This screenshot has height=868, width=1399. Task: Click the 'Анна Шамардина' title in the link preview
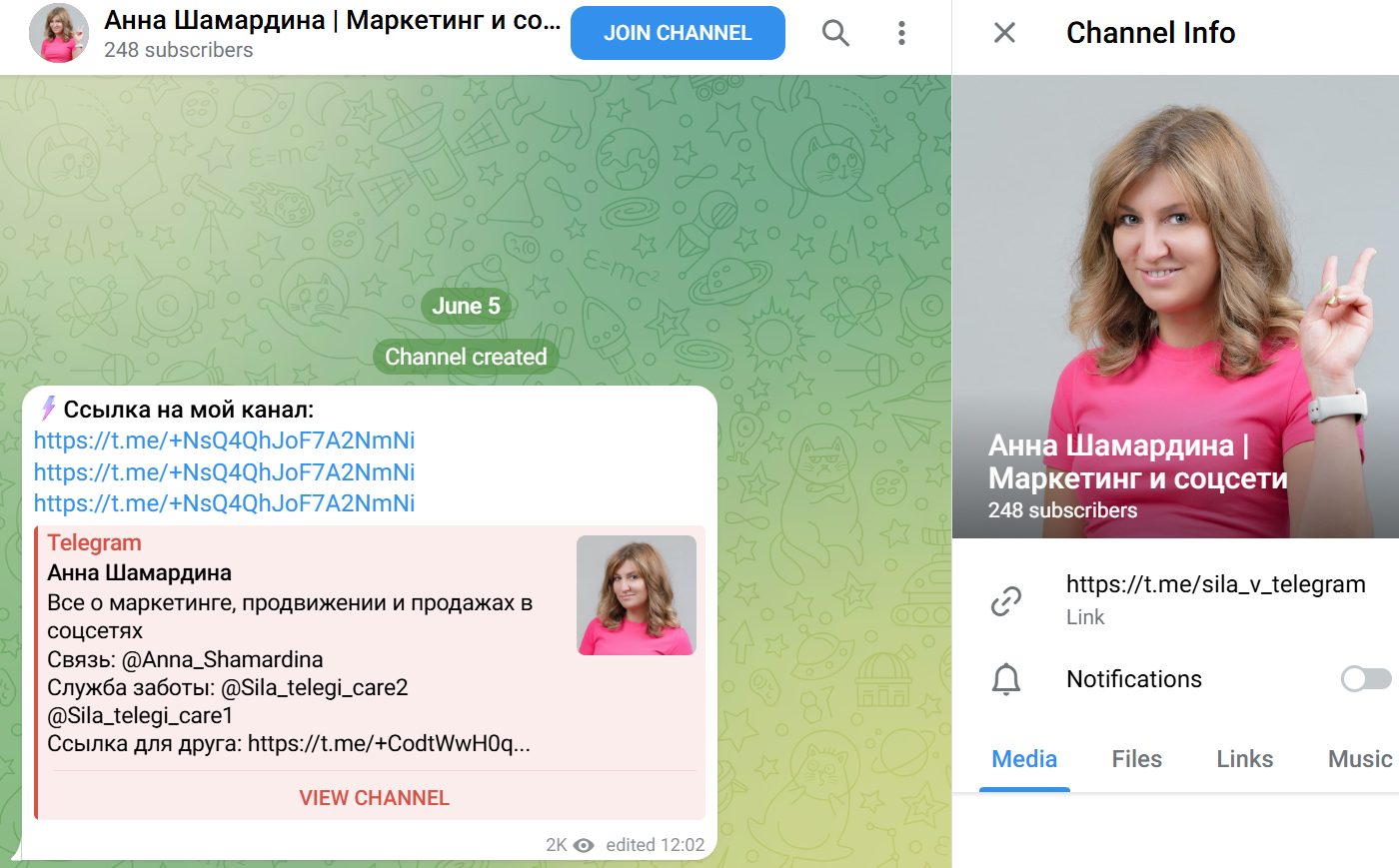[x=139, y=573]
